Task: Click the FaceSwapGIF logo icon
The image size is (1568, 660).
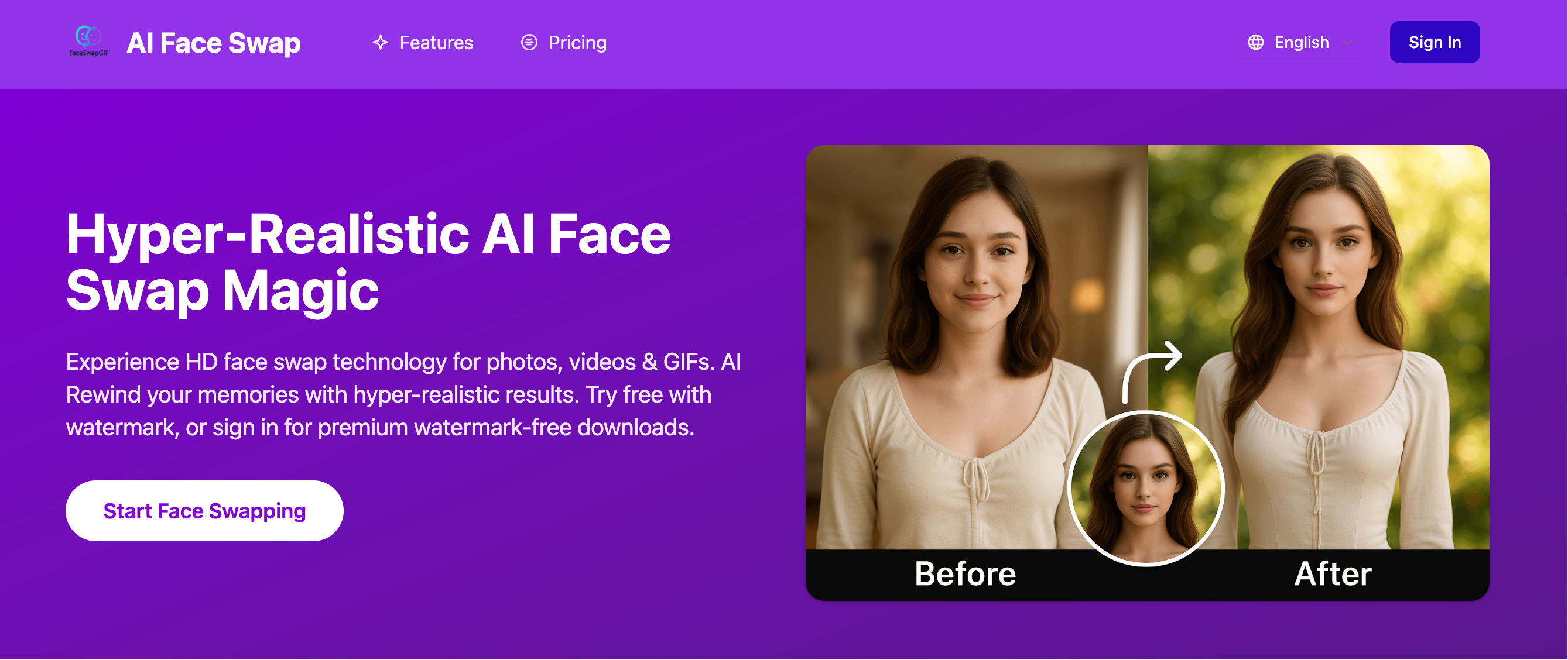Action: [89, 41]
